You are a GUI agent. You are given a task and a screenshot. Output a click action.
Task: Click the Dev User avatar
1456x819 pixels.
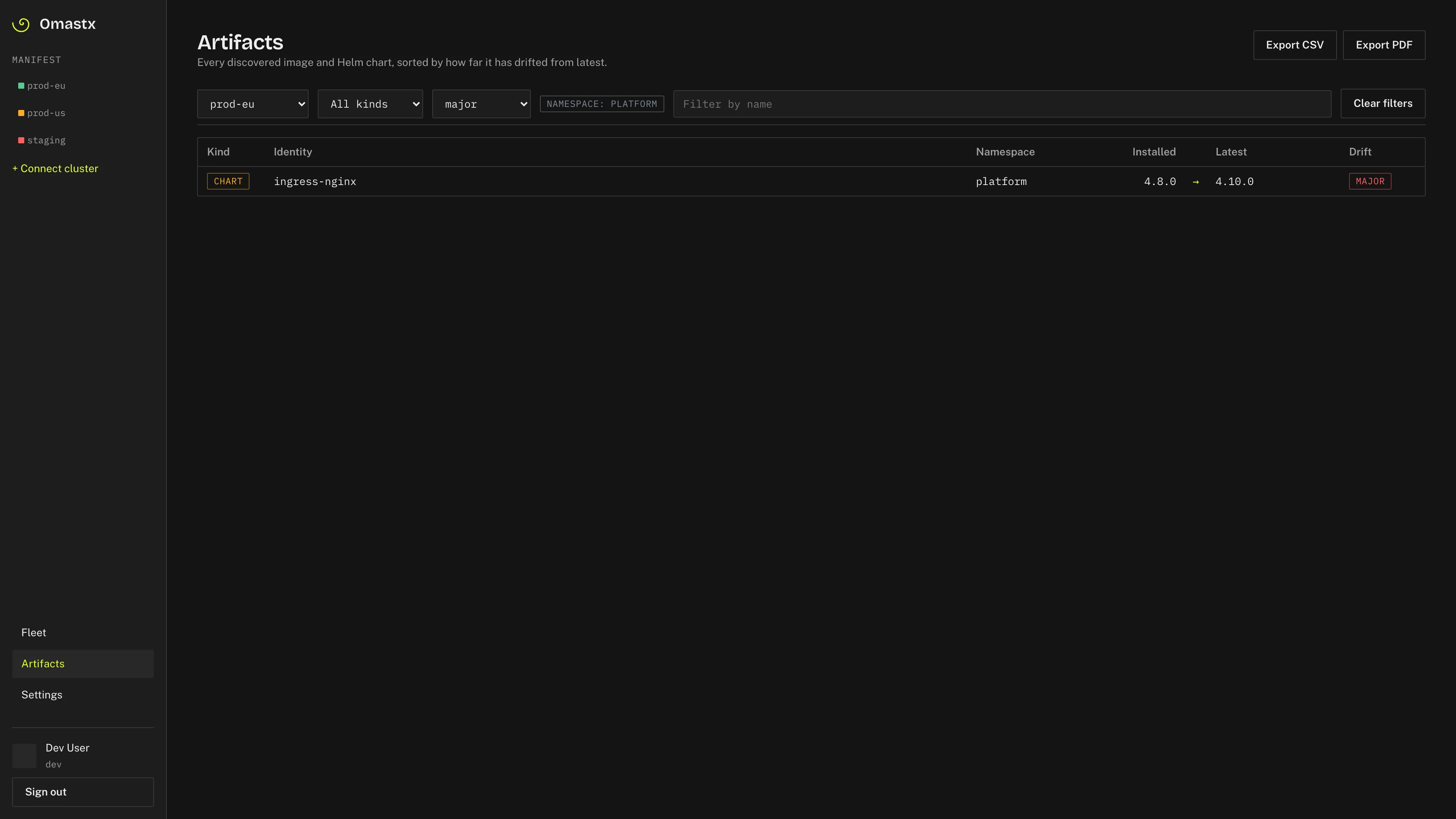click(24, 756)
